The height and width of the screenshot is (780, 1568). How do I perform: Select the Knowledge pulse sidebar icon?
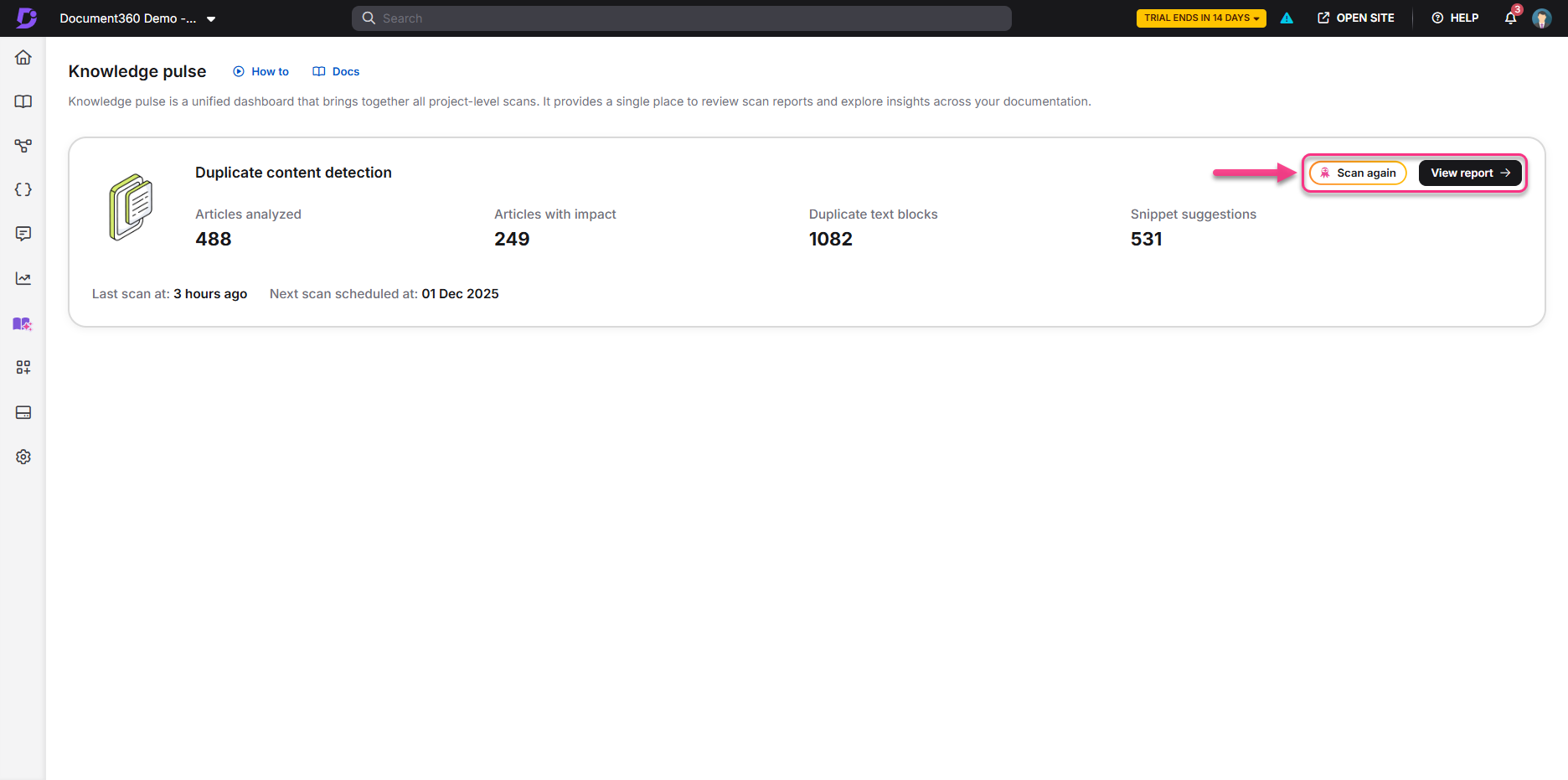pos(23,323)
